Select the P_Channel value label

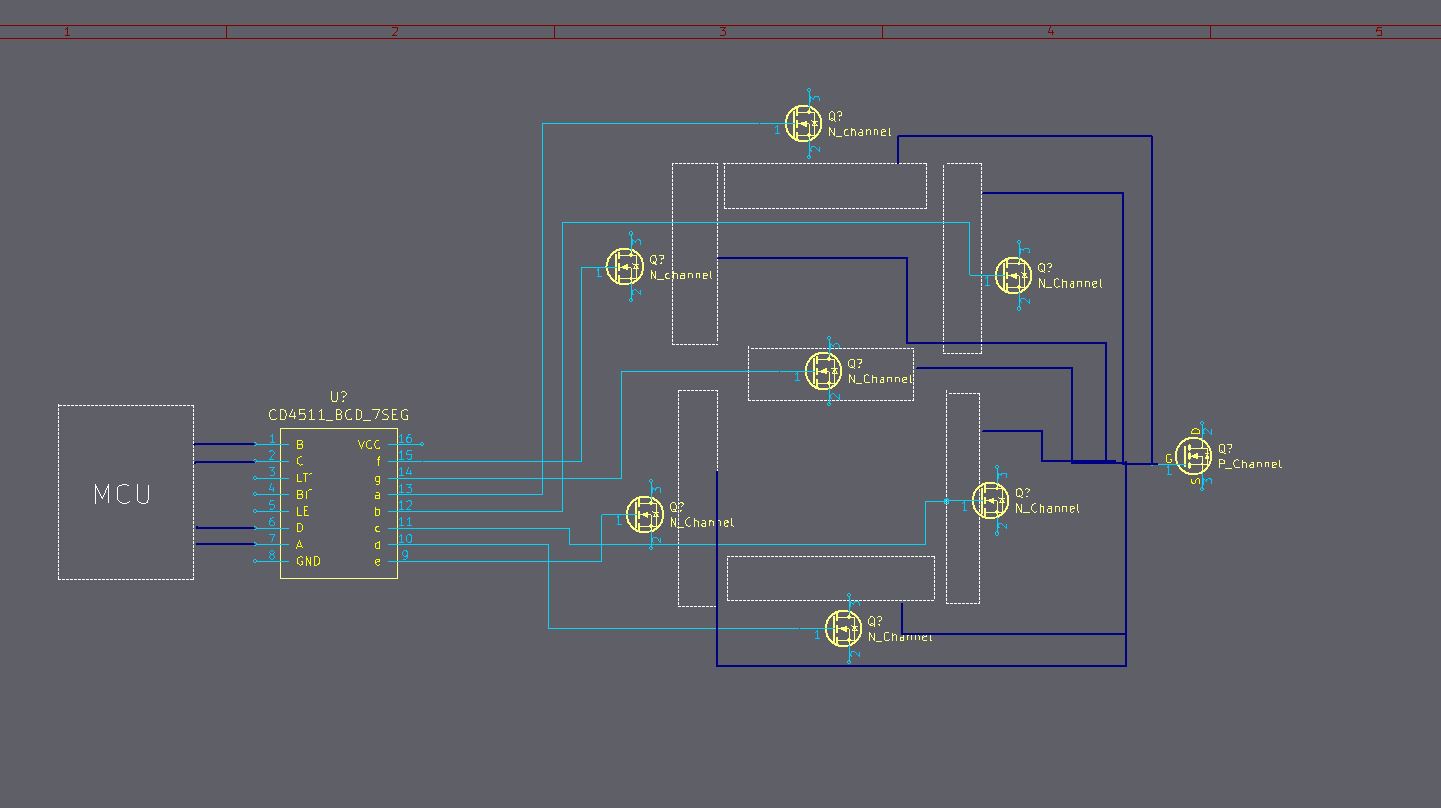click(1250, 464)
